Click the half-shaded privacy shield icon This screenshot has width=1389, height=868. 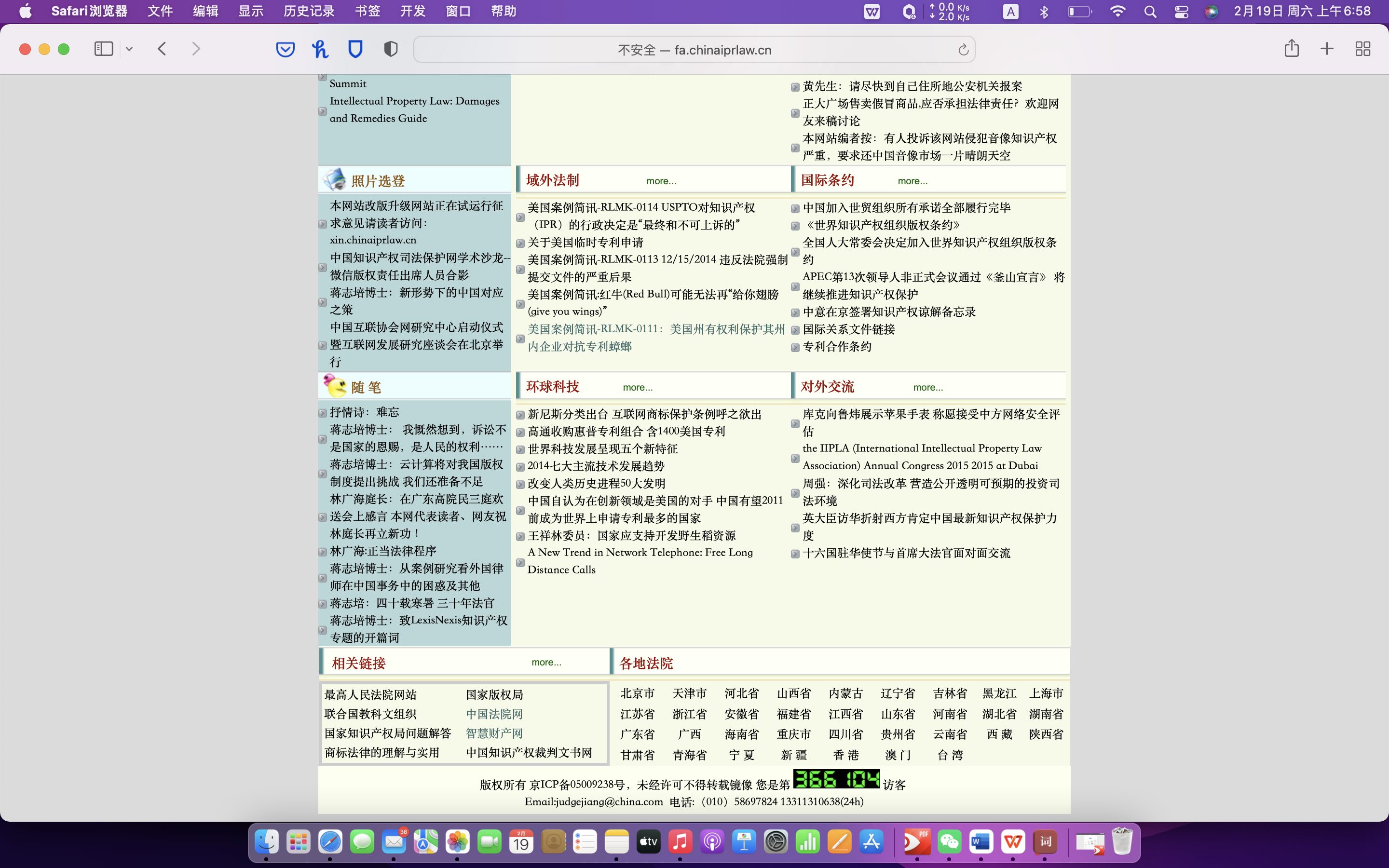tap(390, 49)
